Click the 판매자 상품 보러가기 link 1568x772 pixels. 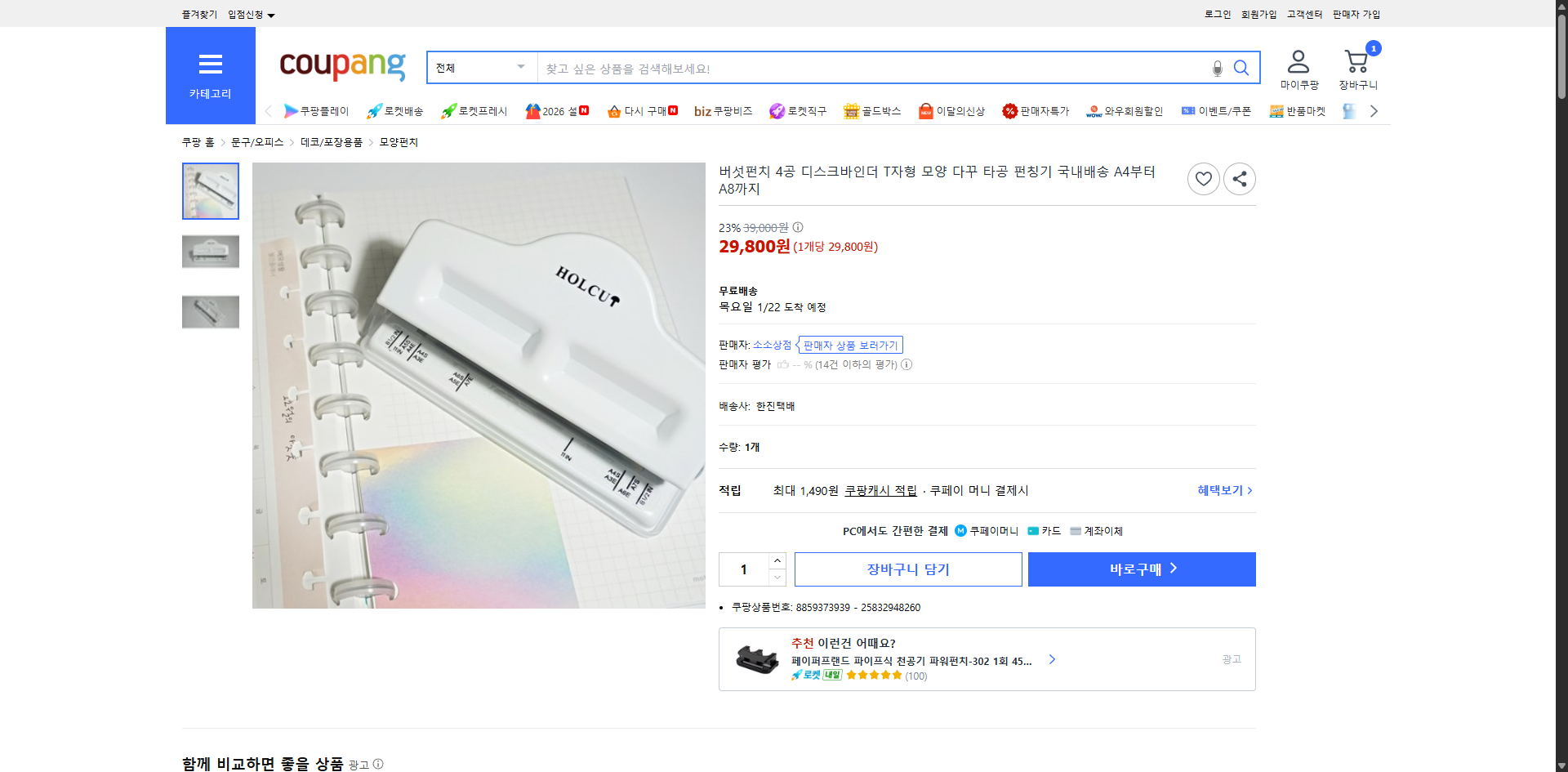click(x=850, y=345)
